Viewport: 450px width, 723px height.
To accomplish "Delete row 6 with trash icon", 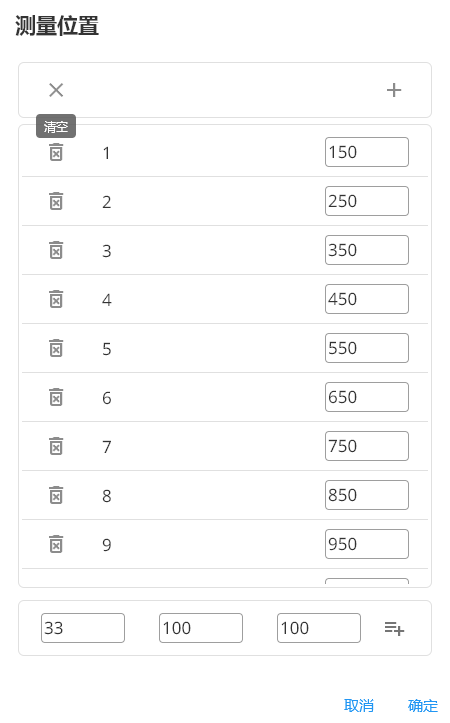I will (56, 397).
